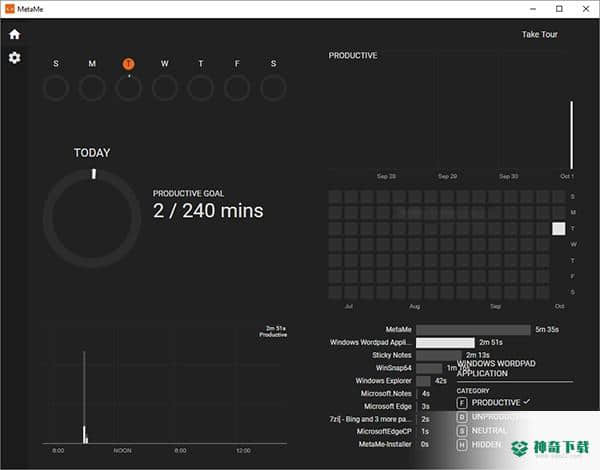Click the PRODUCTIVE chart heading
The width and height of the screenshot is (600, 470).
click(353, 55)
